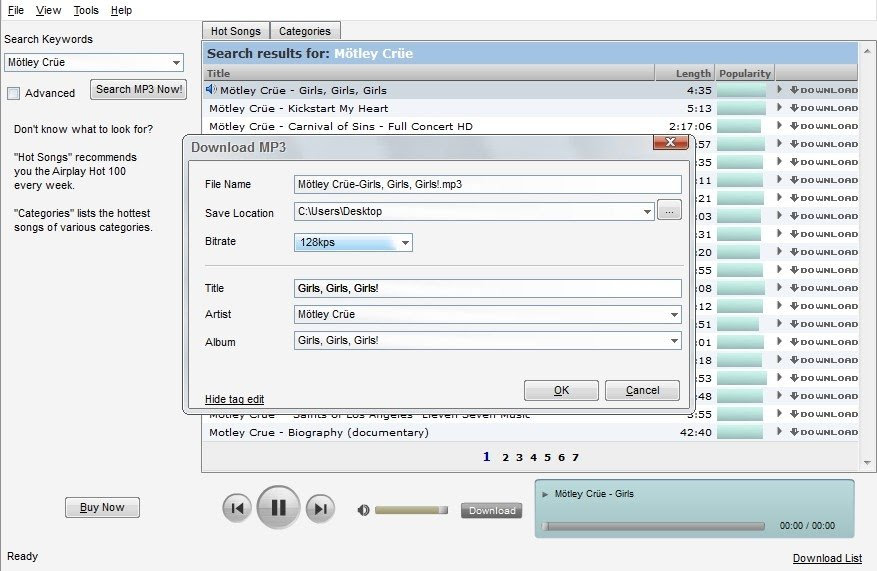Viewport: 877px width, 571px height.
Task: Go to results page 6
Action: (561, 457)
